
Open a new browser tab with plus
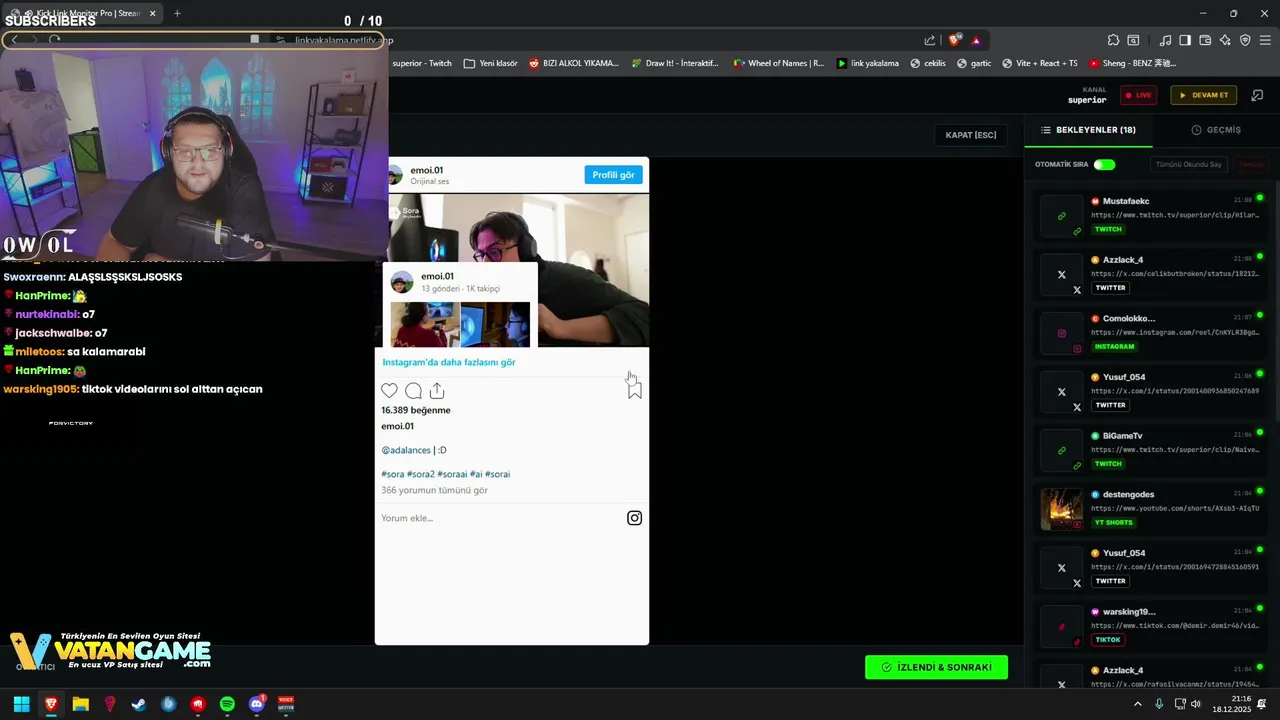(x=177, y=13)
